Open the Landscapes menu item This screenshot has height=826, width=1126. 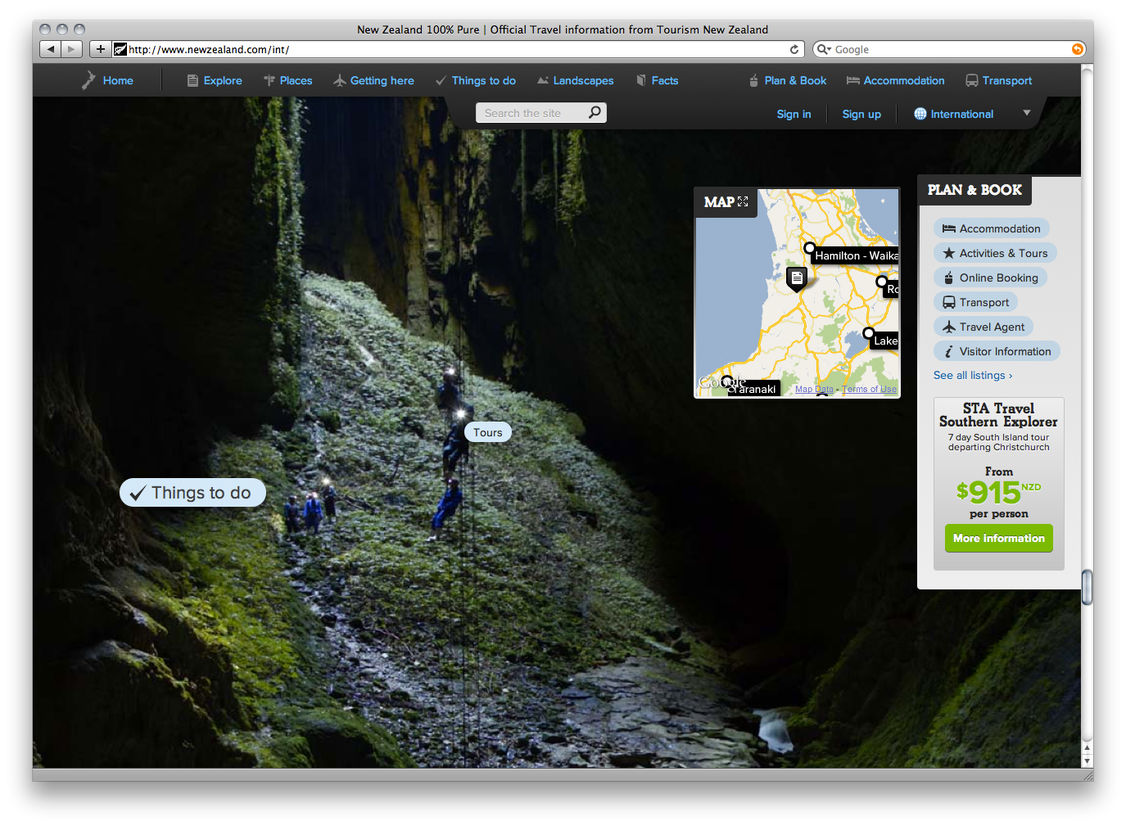575,81
